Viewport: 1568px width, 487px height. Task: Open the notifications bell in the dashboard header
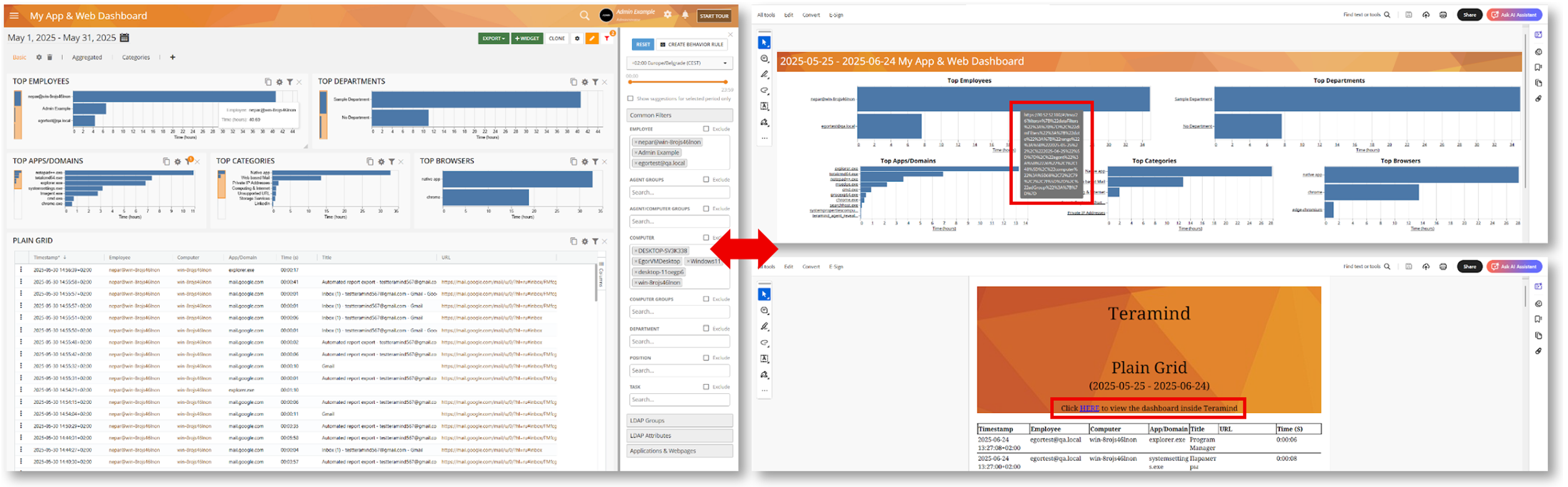click(685, 15)
